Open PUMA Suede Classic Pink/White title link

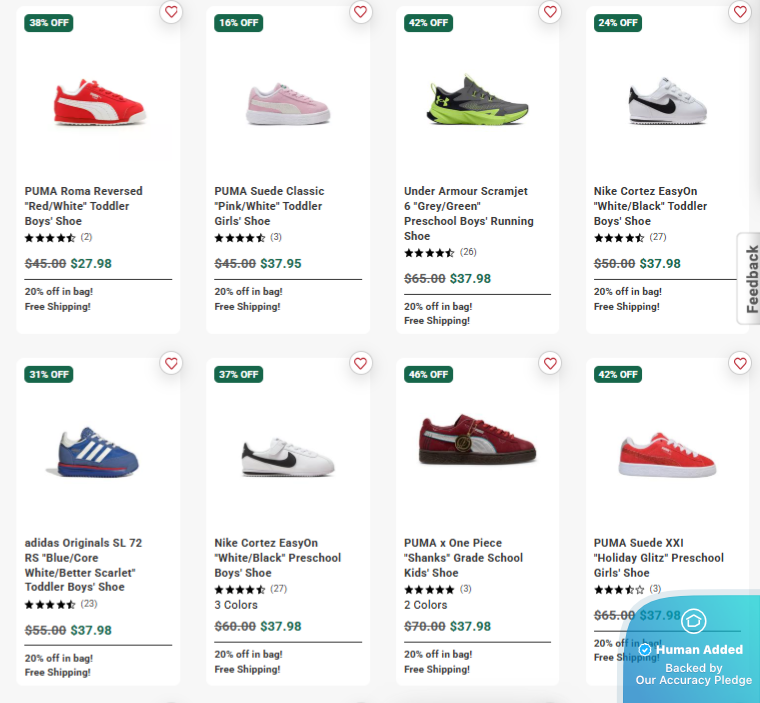point(269,205)
